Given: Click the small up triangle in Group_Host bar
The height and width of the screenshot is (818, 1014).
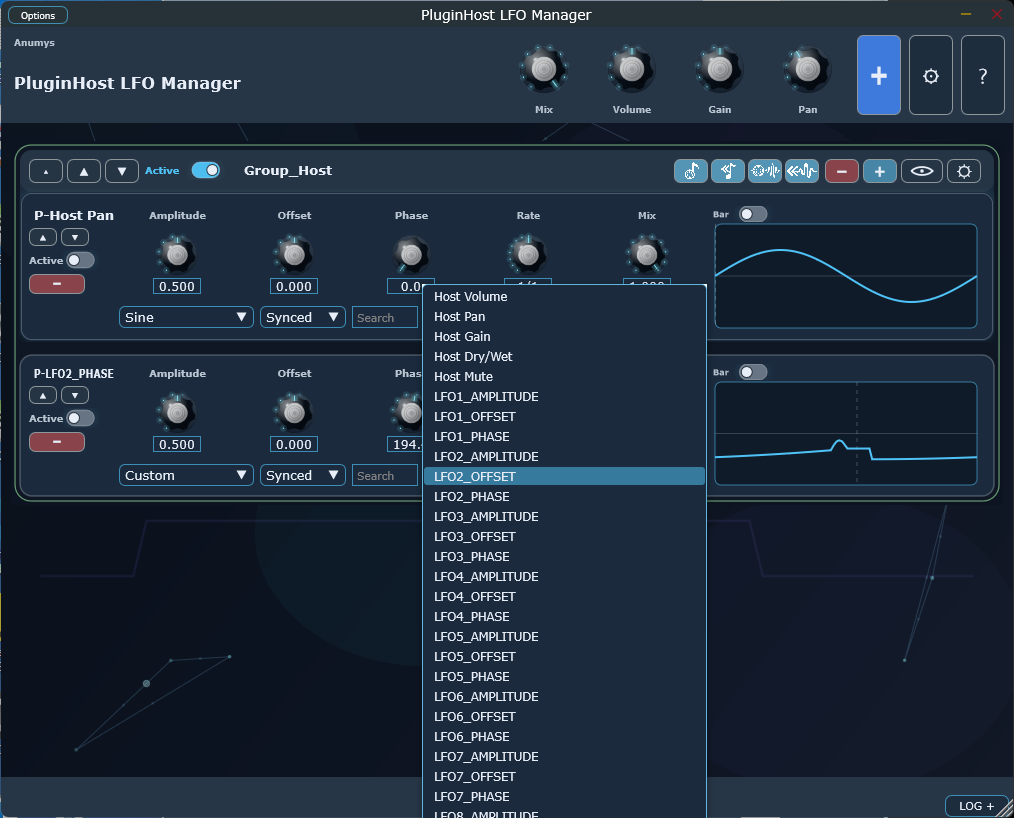Looking at the screenshot, I should [46, 171].
